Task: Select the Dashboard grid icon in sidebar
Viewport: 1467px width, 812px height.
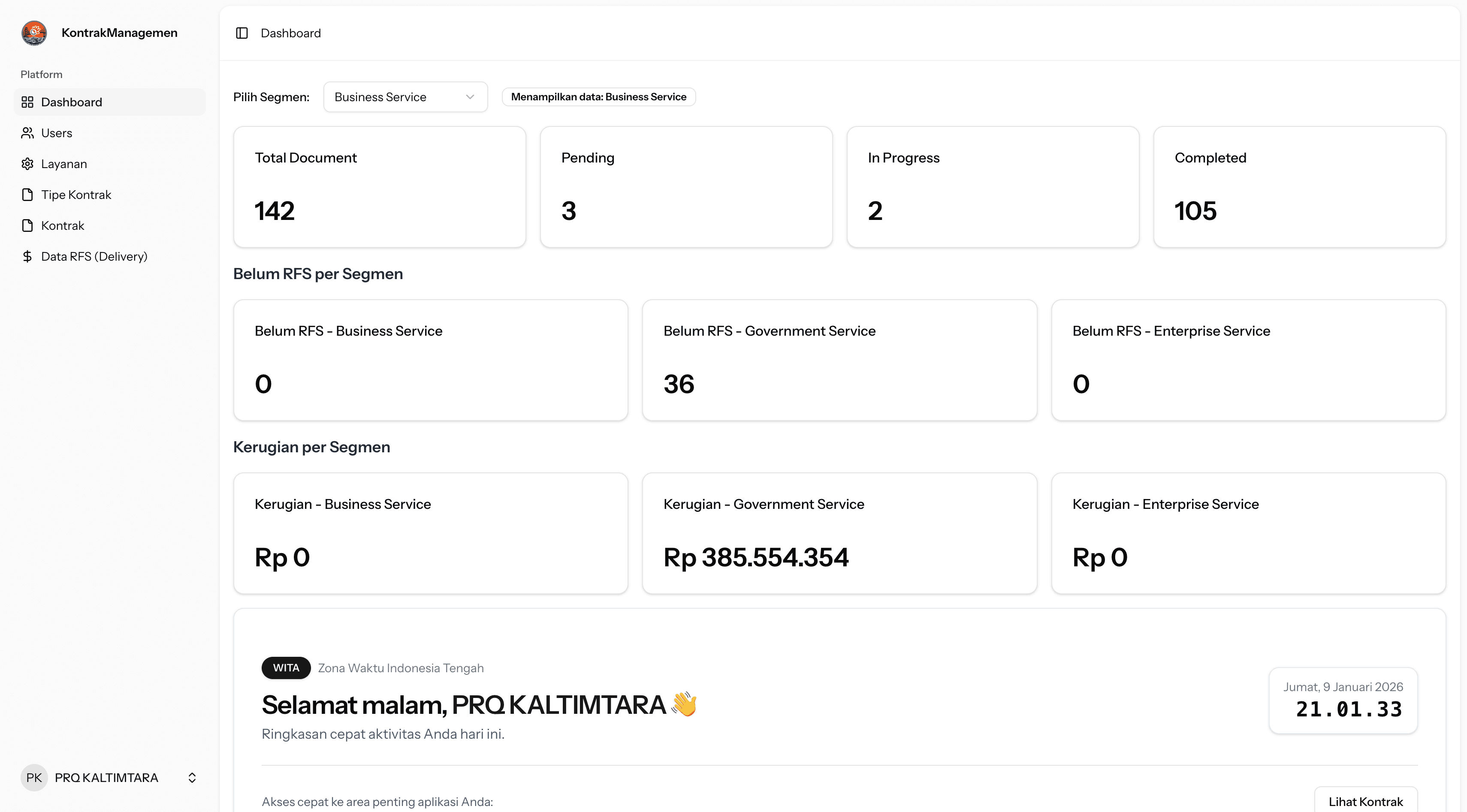Action: [27, 102]
